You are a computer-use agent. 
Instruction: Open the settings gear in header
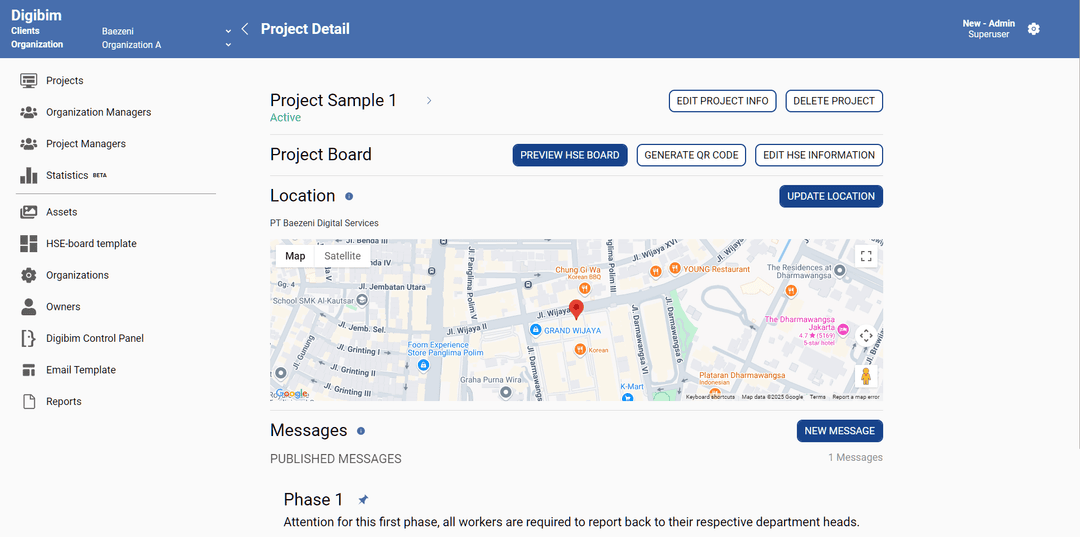pyautogui.click(x=1034, y=29)
